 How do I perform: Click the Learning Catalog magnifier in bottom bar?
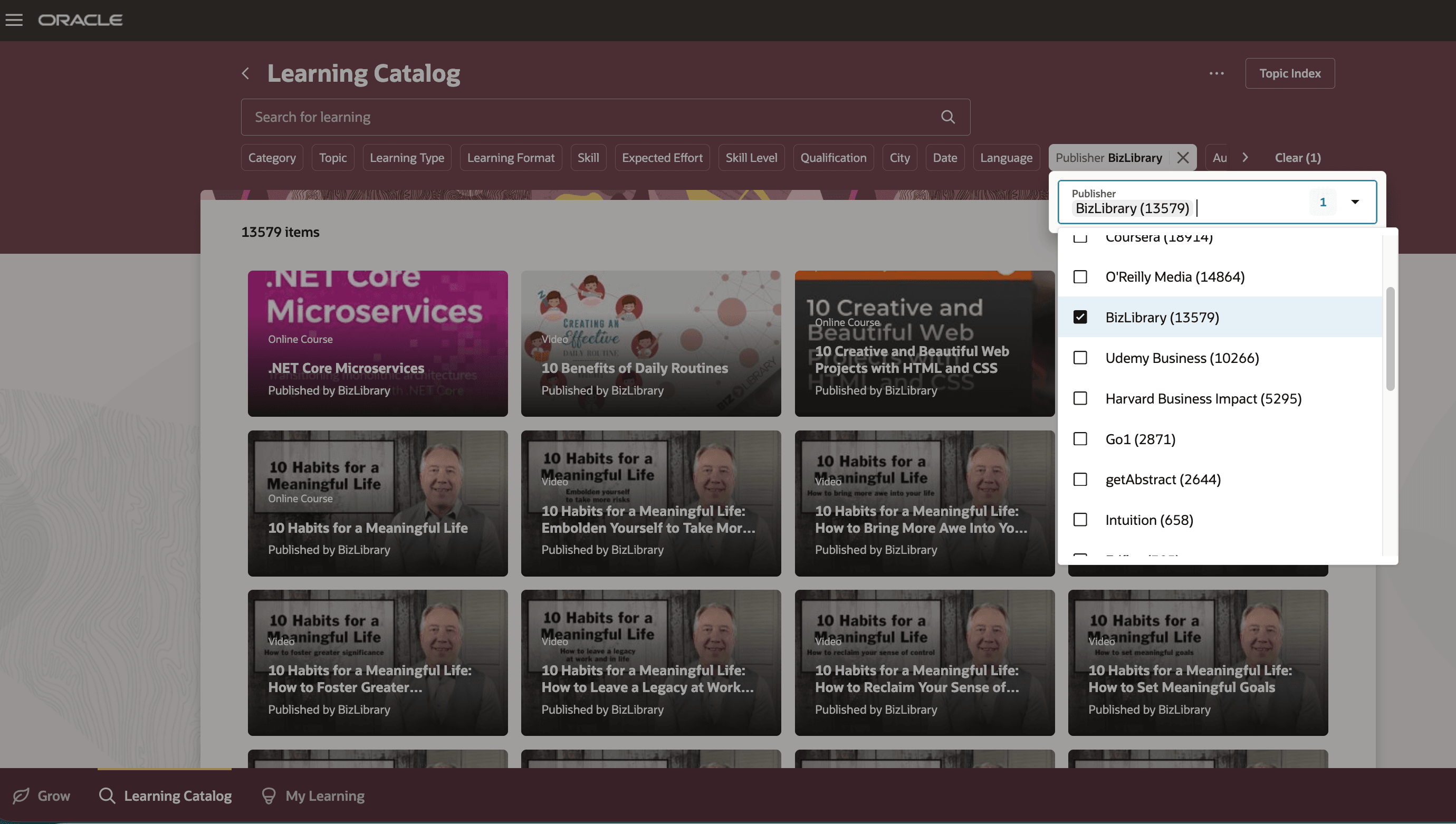[x=107, y=795]
